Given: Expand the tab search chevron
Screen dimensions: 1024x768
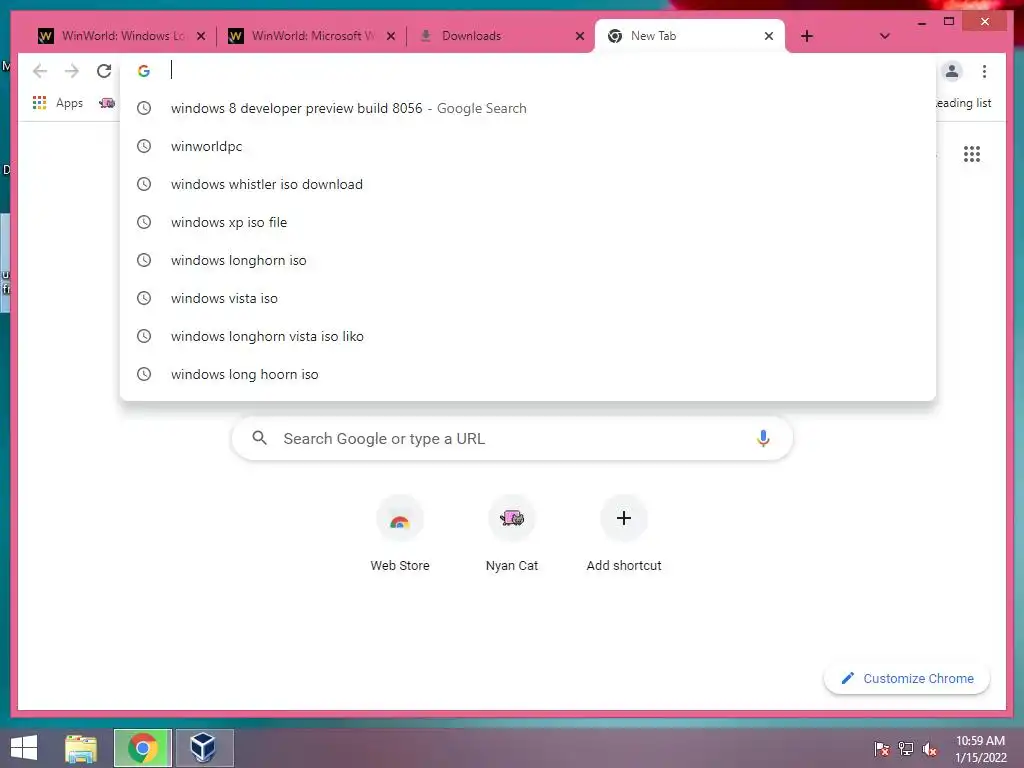Looking at the screenshot, I should coord(884,36).
